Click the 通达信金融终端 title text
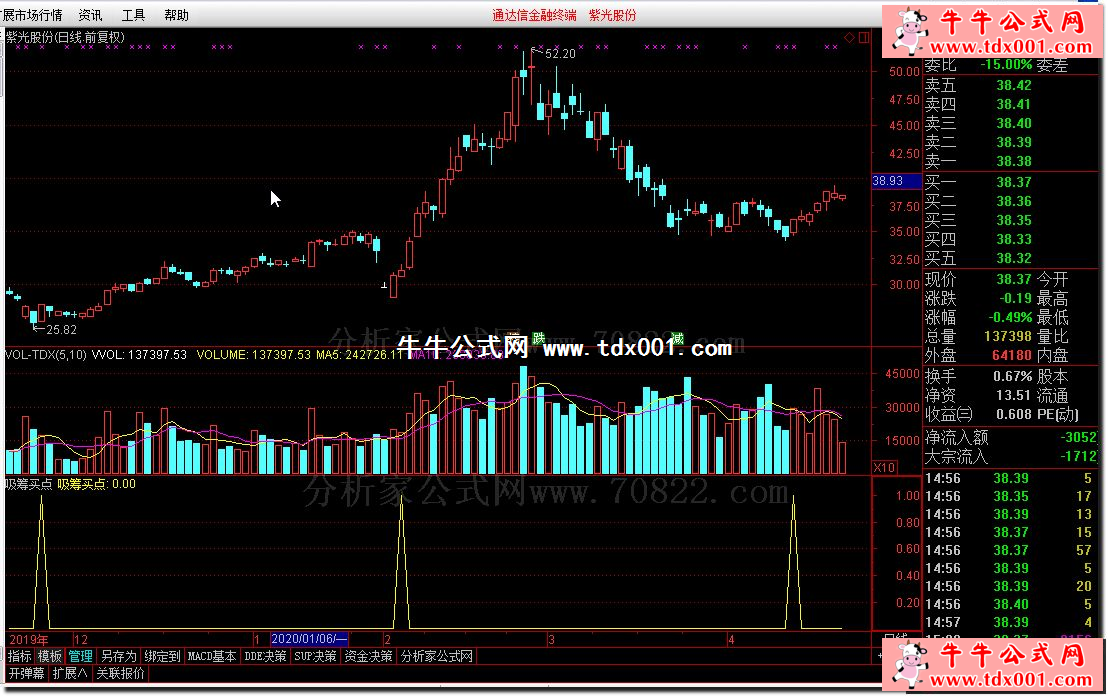The width and height of the screenshot is (1108, 696). pos(534,15)
